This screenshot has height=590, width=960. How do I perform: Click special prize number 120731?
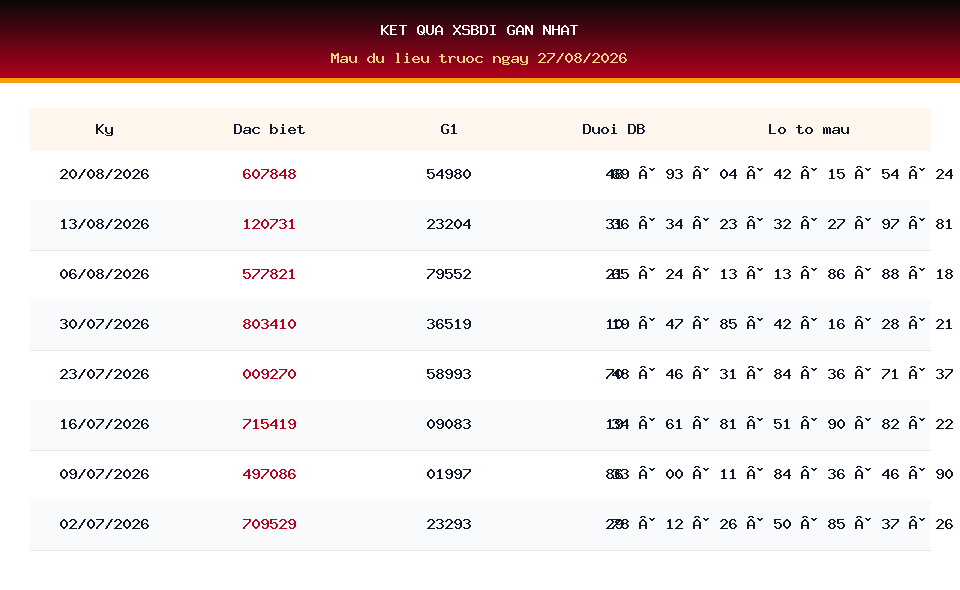point(269,224)
